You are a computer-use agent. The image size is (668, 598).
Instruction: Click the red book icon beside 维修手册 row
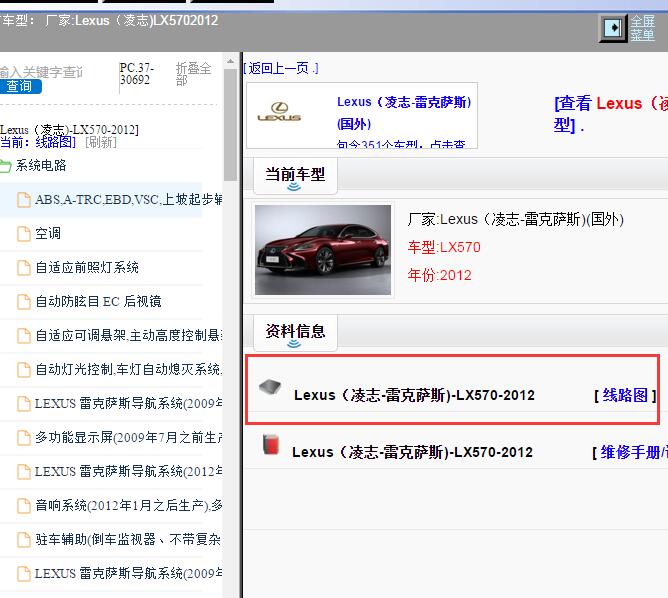(x=271, y=444)
